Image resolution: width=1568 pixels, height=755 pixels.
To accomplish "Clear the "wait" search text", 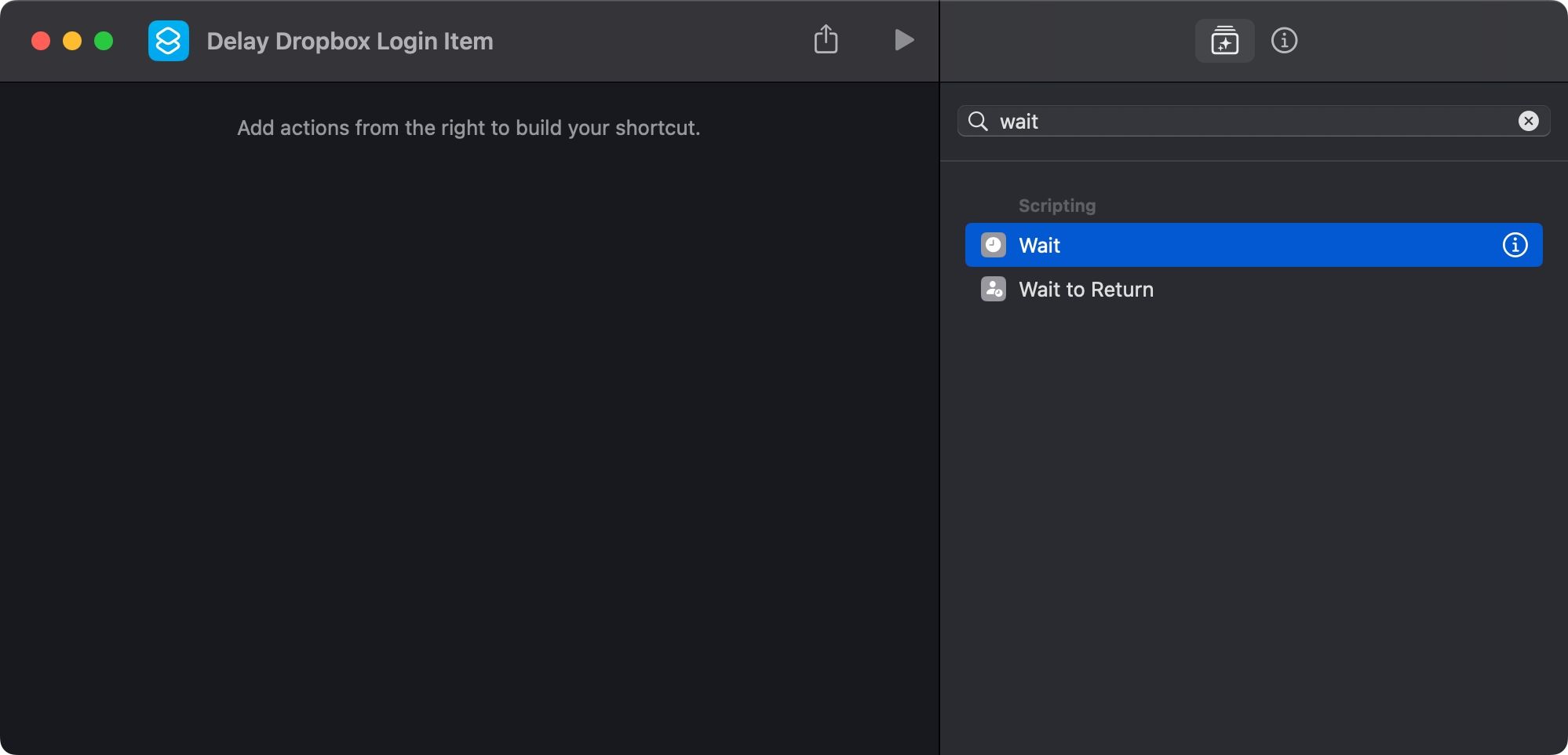I will tap(1528, 121).
